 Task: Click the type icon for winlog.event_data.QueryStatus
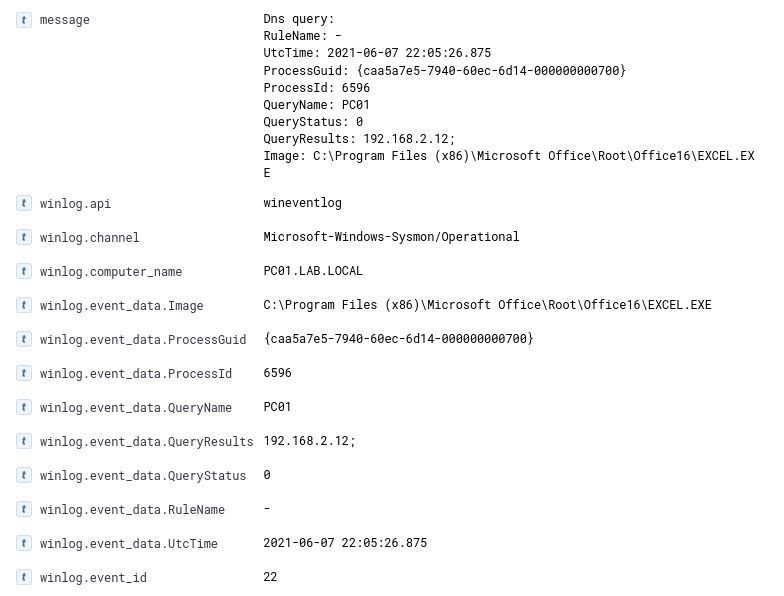click(x=24, y=475)
